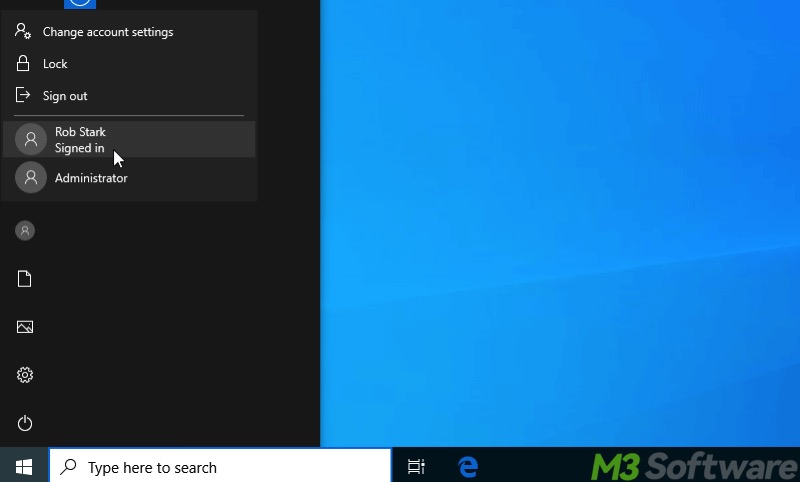Click the person-gear icon for account settings
The height and width of the screenshot is (482, 800).
point(24,32)
